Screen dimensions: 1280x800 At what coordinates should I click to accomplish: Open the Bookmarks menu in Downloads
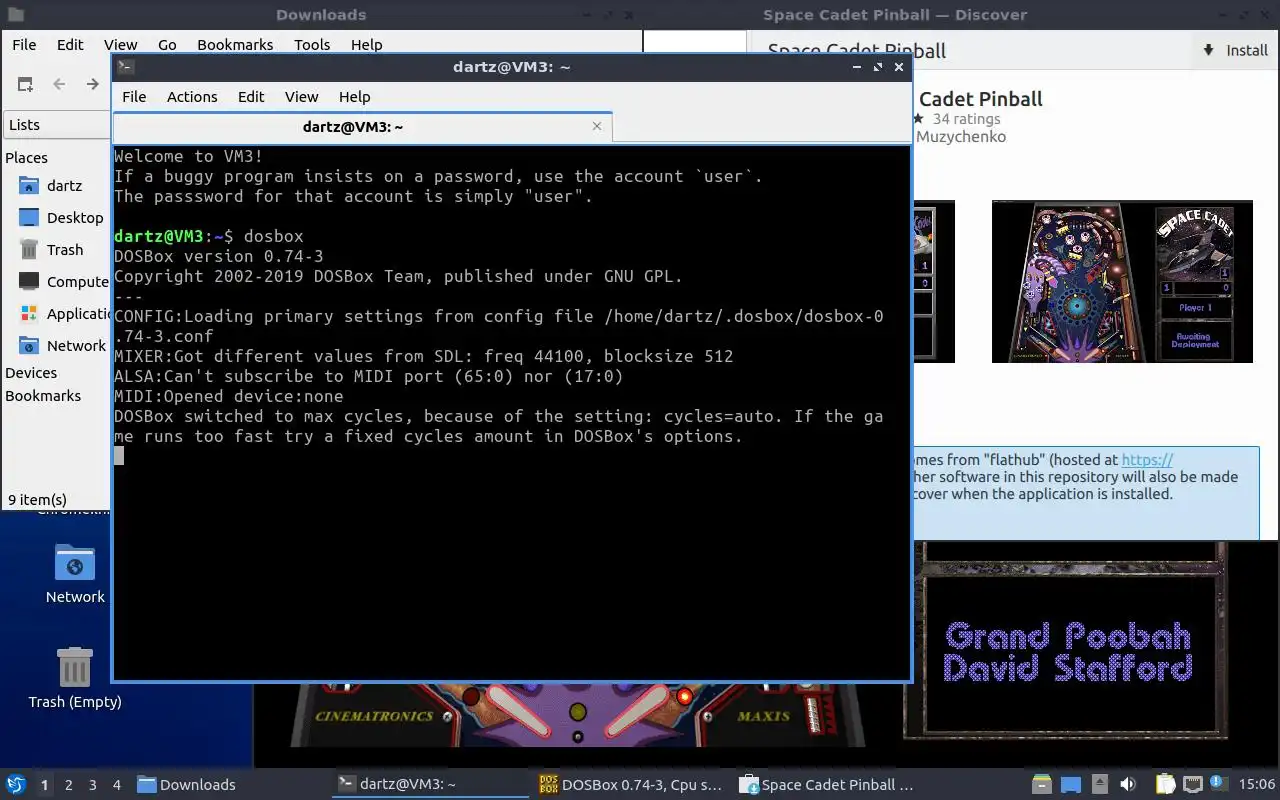pos(235,45)
